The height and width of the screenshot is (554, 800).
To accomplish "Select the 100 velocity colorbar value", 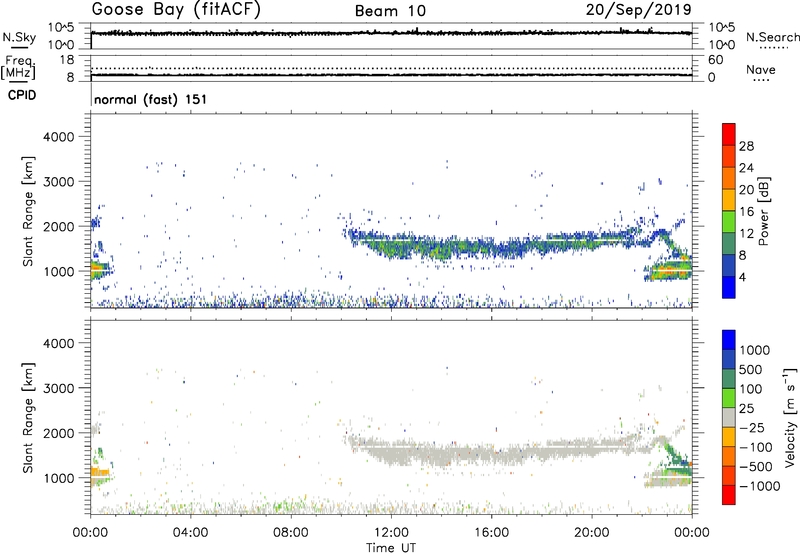I will coord(751,389).
